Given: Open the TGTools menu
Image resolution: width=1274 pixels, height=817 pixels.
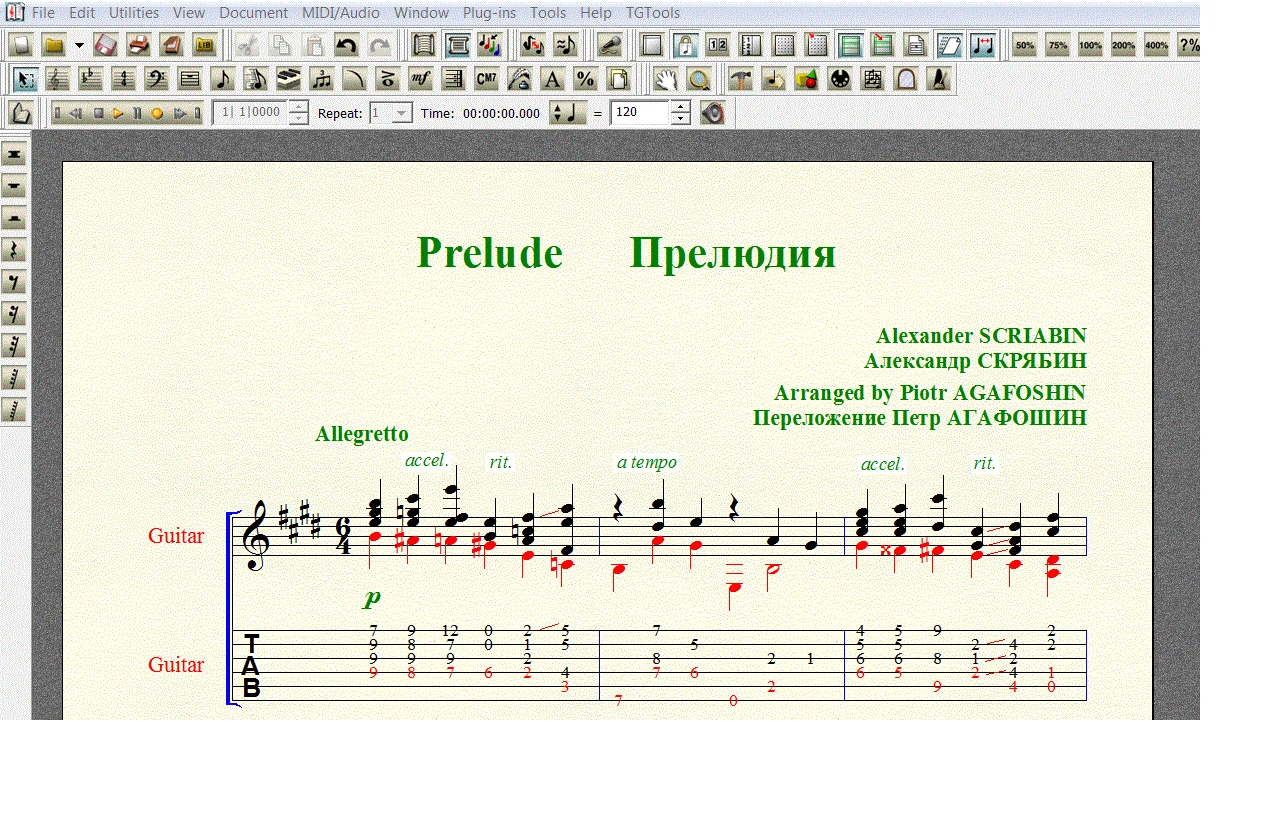Looking at the screenshot, I should (652, 13).
